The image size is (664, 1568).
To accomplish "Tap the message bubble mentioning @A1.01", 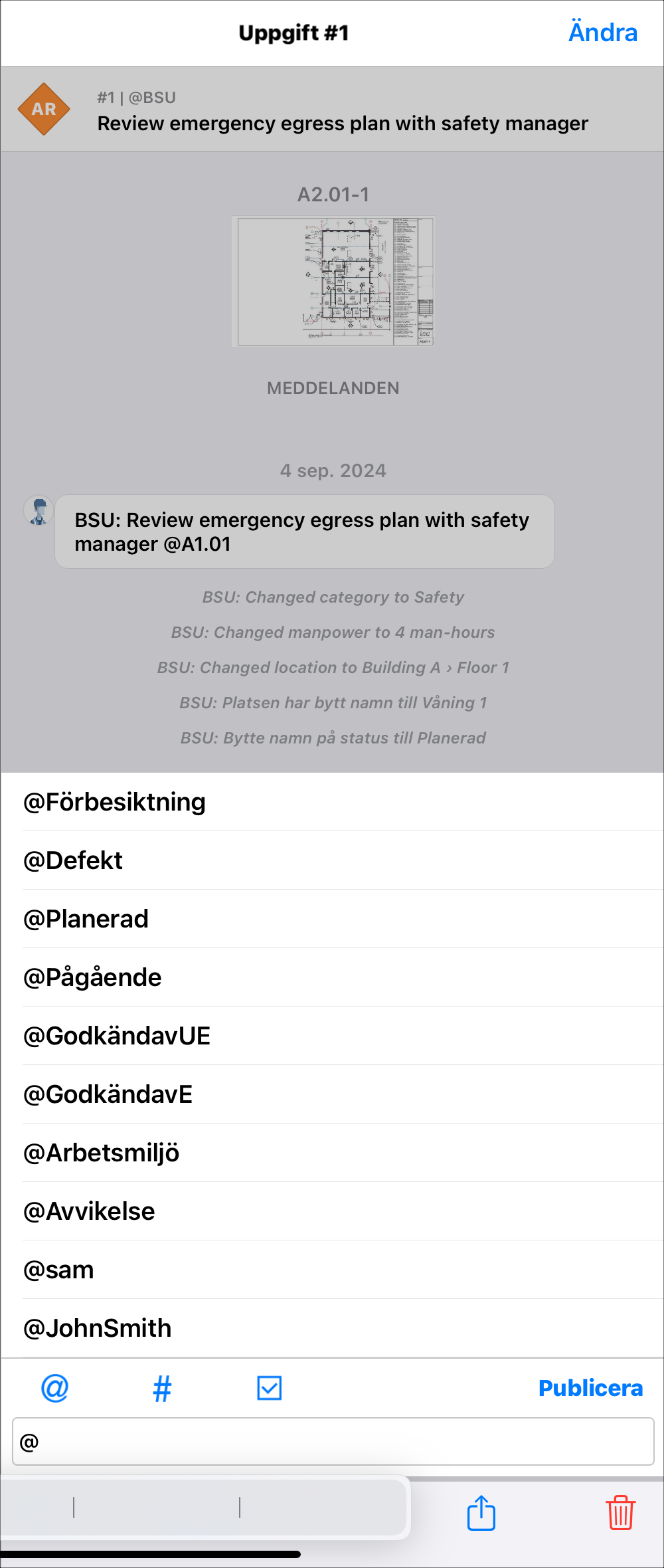I will (x=304, y=532).
